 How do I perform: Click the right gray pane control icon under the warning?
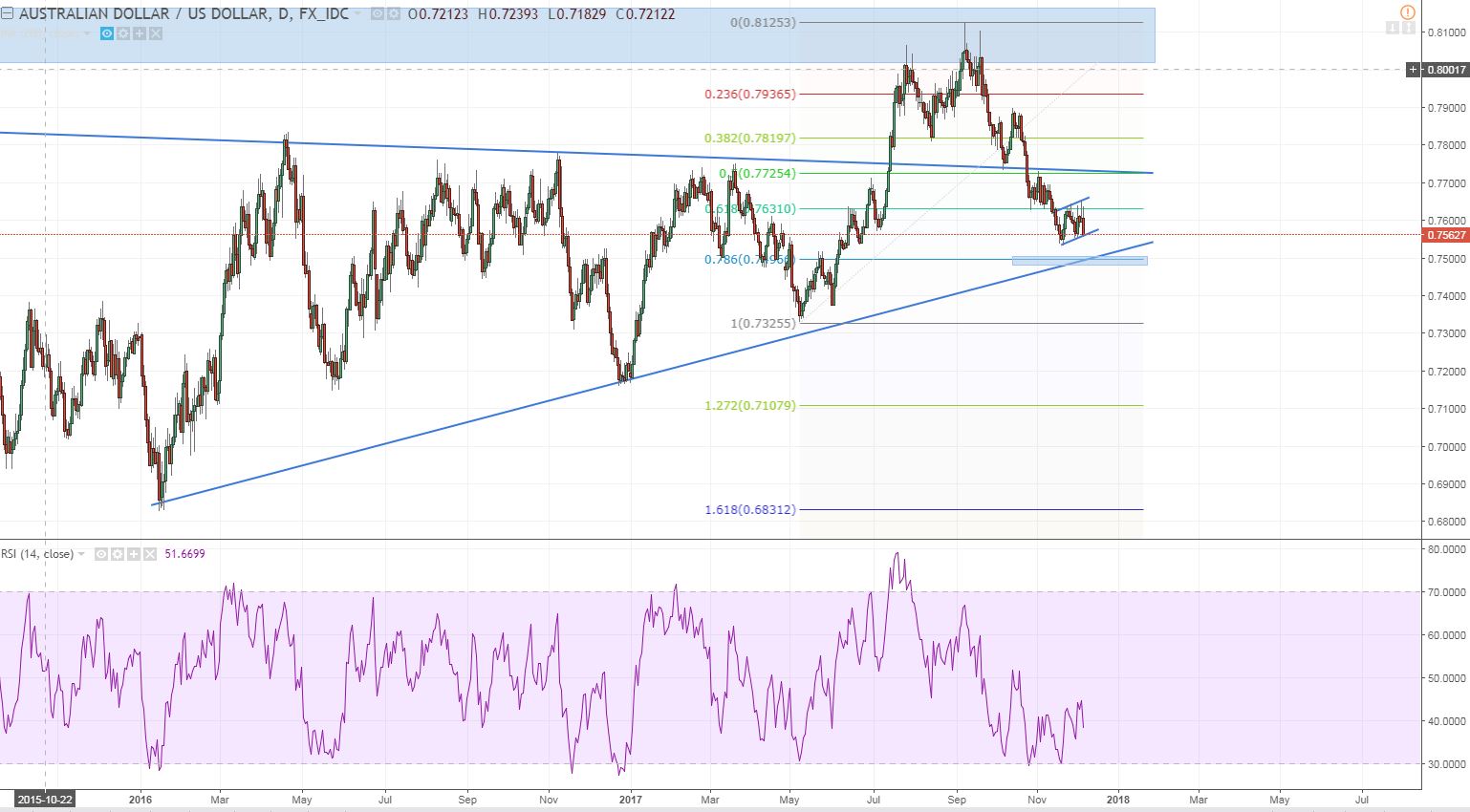click(x=1409, y=28)
